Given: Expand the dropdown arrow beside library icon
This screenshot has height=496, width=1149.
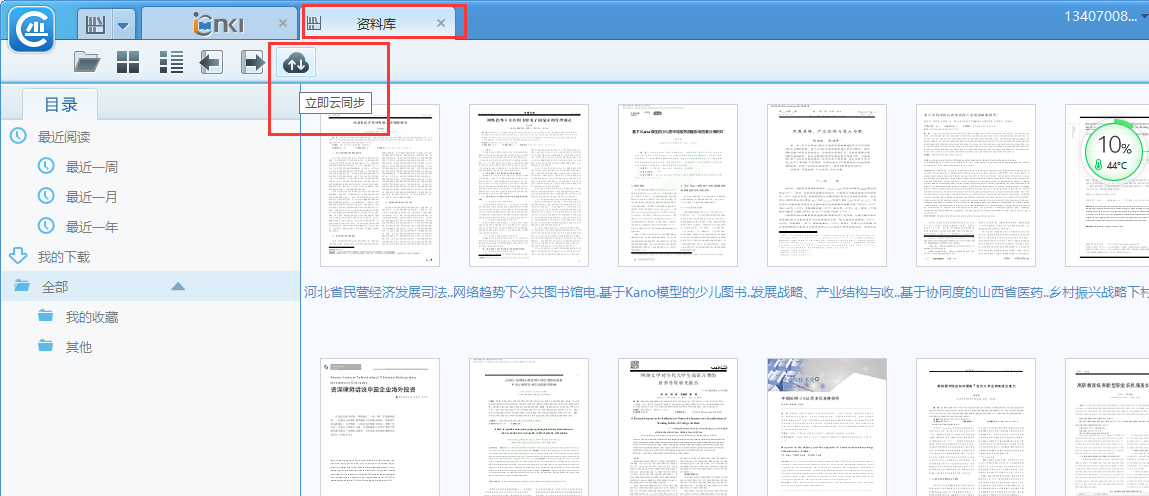Looking at the screenshot, I should click(x=123, y=25).
